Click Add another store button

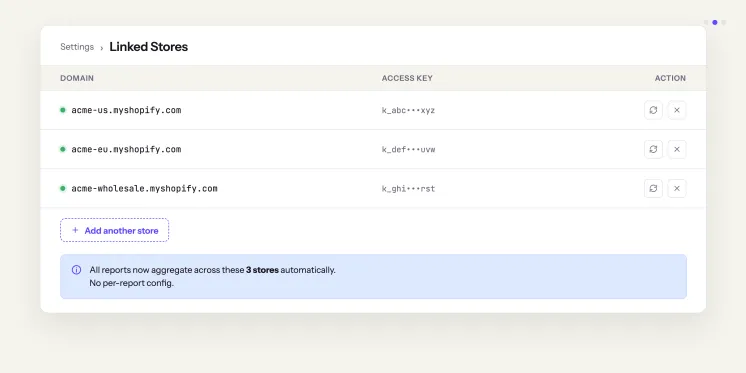(114, 230)
